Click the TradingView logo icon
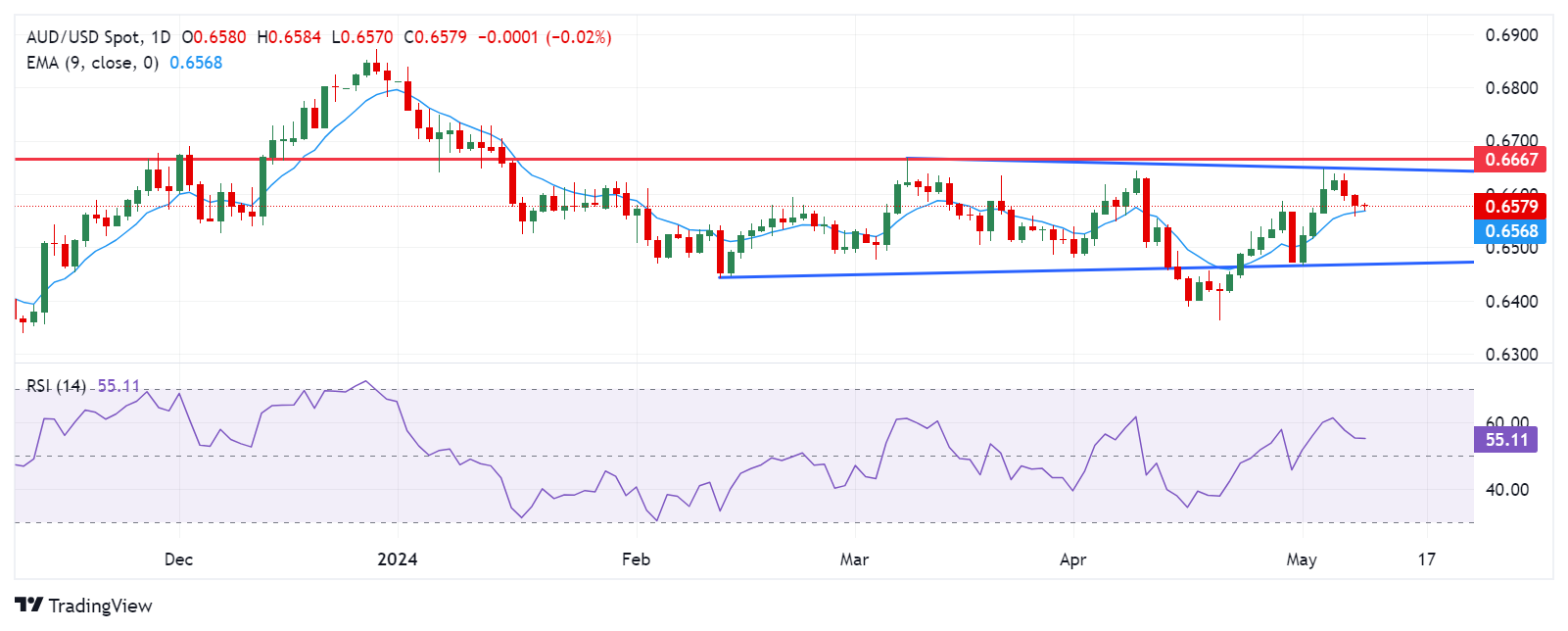Image resolution: width=1568 pixels, height=631 pixels. (28, 606)
